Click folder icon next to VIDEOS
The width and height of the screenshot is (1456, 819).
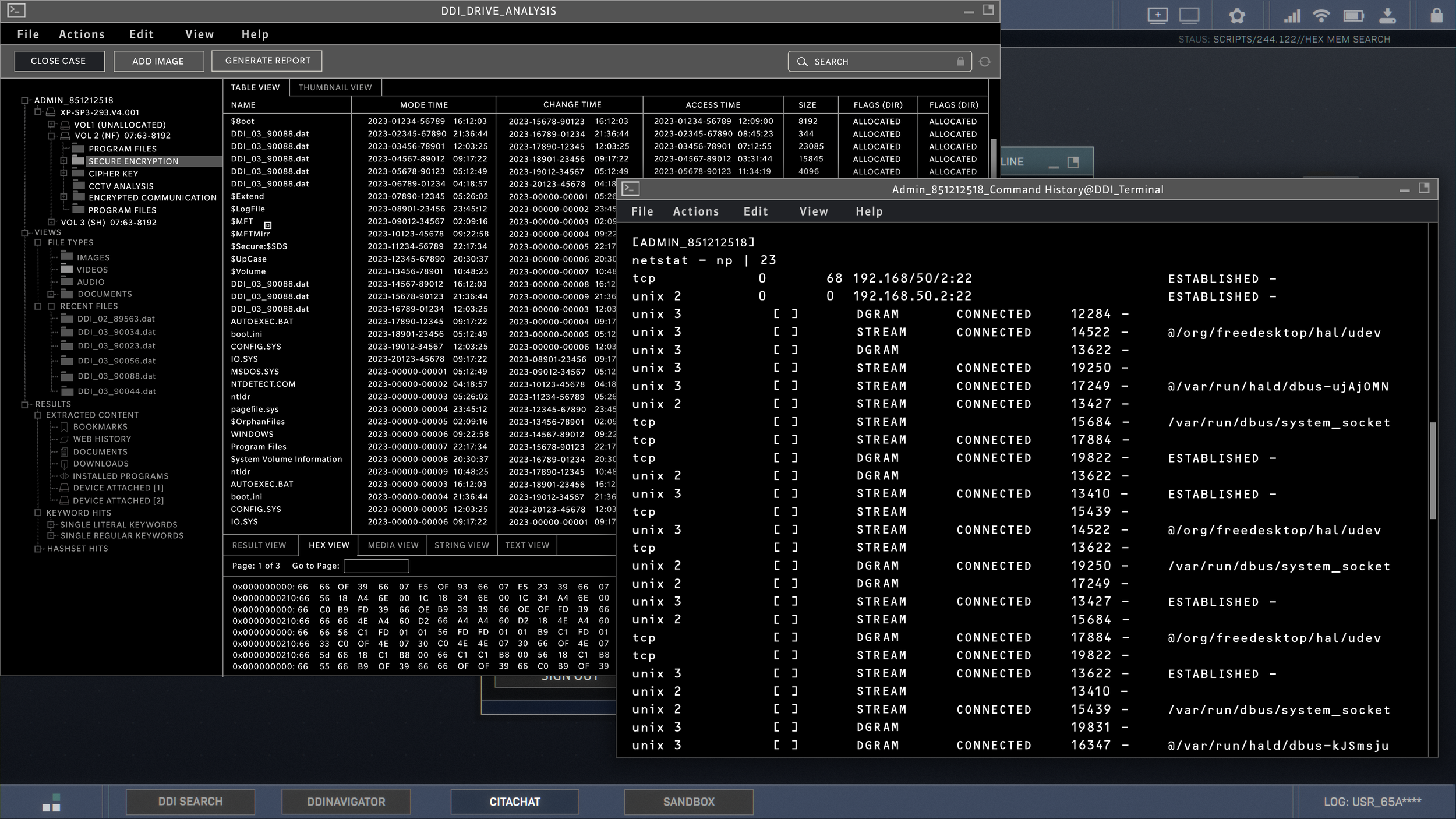pos(67,269)
